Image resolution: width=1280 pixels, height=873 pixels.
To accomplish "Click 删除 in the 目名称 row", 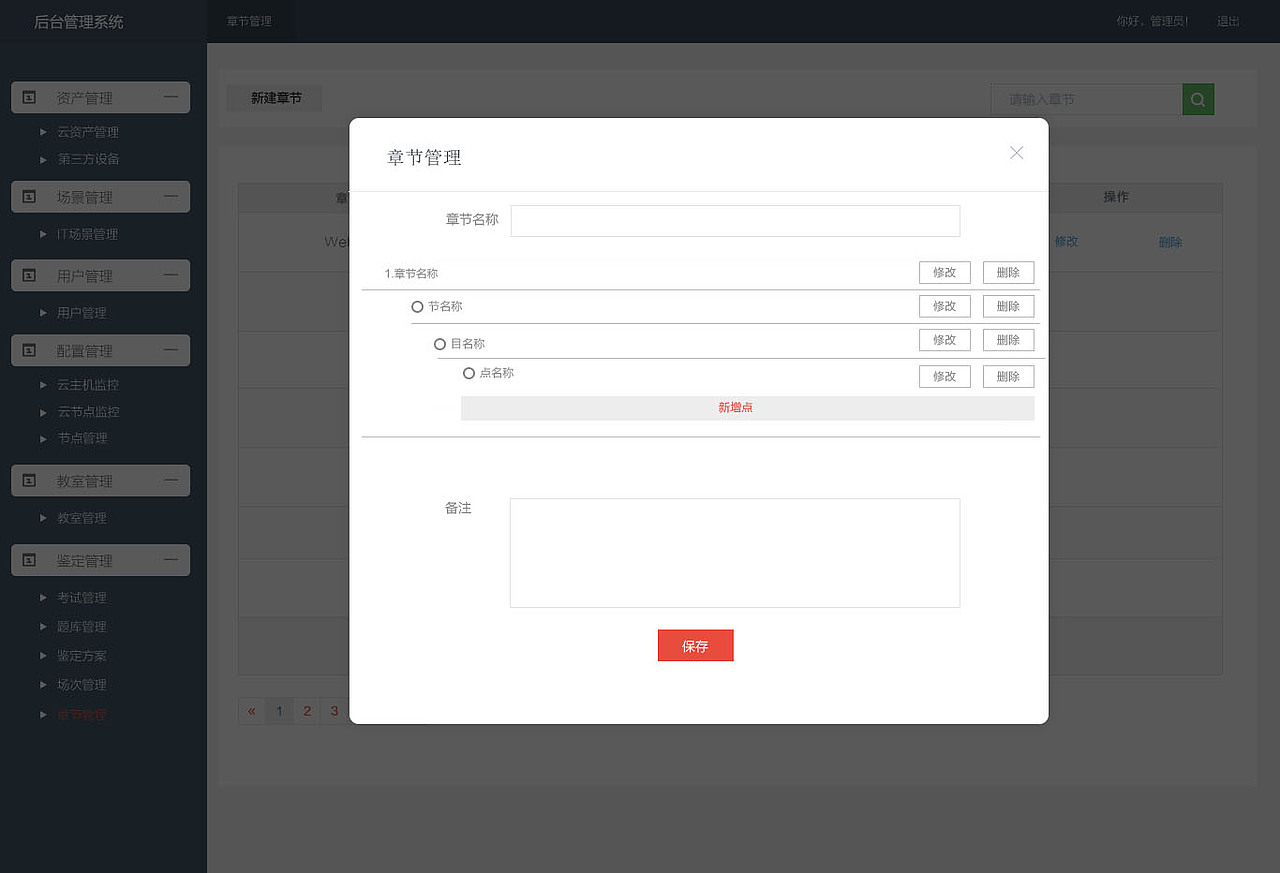I will (x=1008, y=340).
